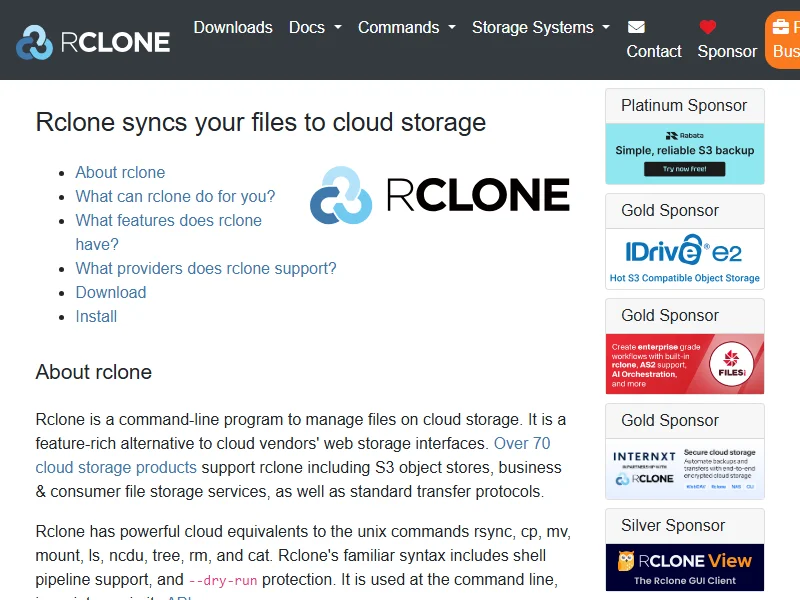Click the Download link in the contents list
This screenshot has width=800, height=600.
click(x=111, y=292)
